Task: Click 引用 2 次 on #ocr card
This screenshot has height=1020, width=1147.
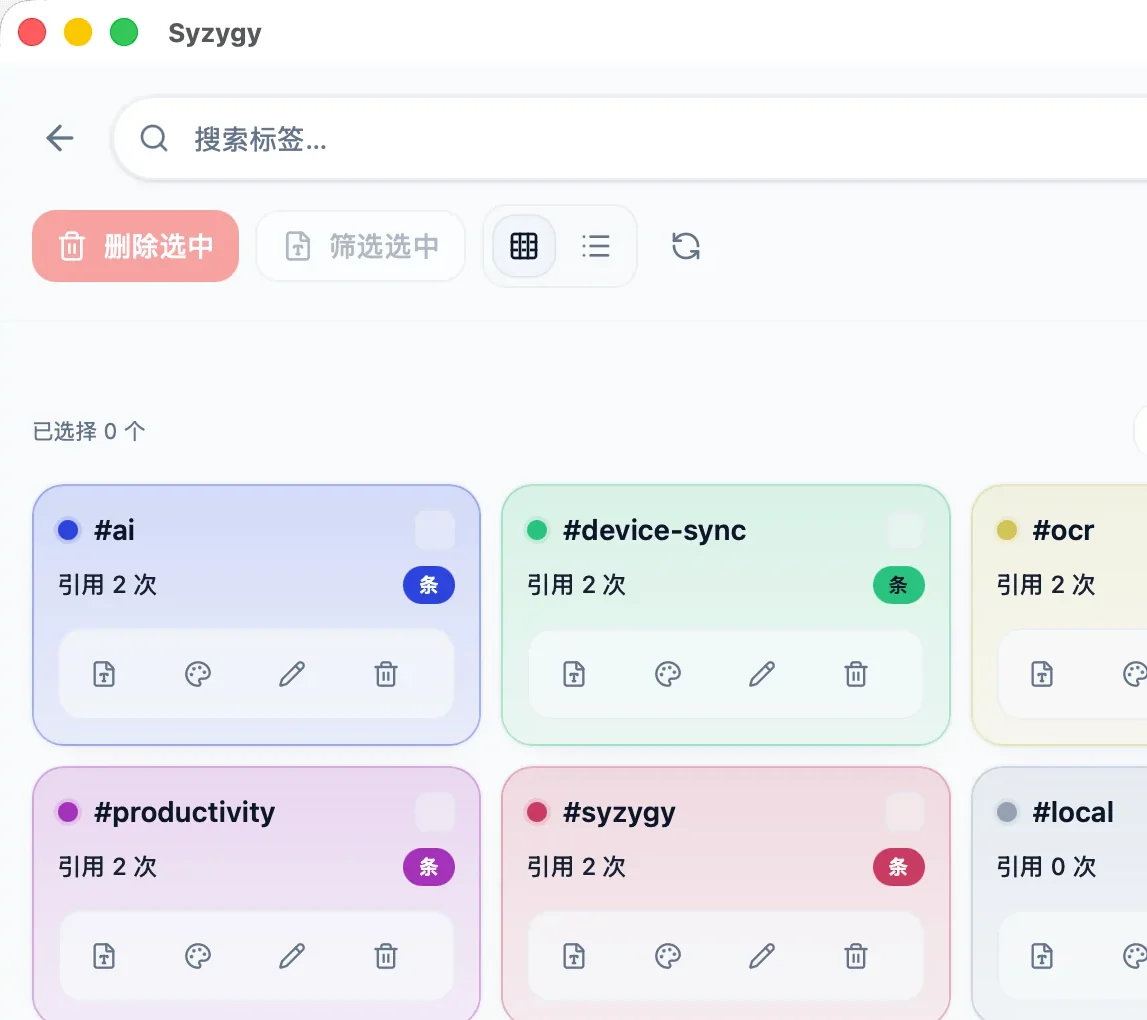Action: click(1046, 585)
